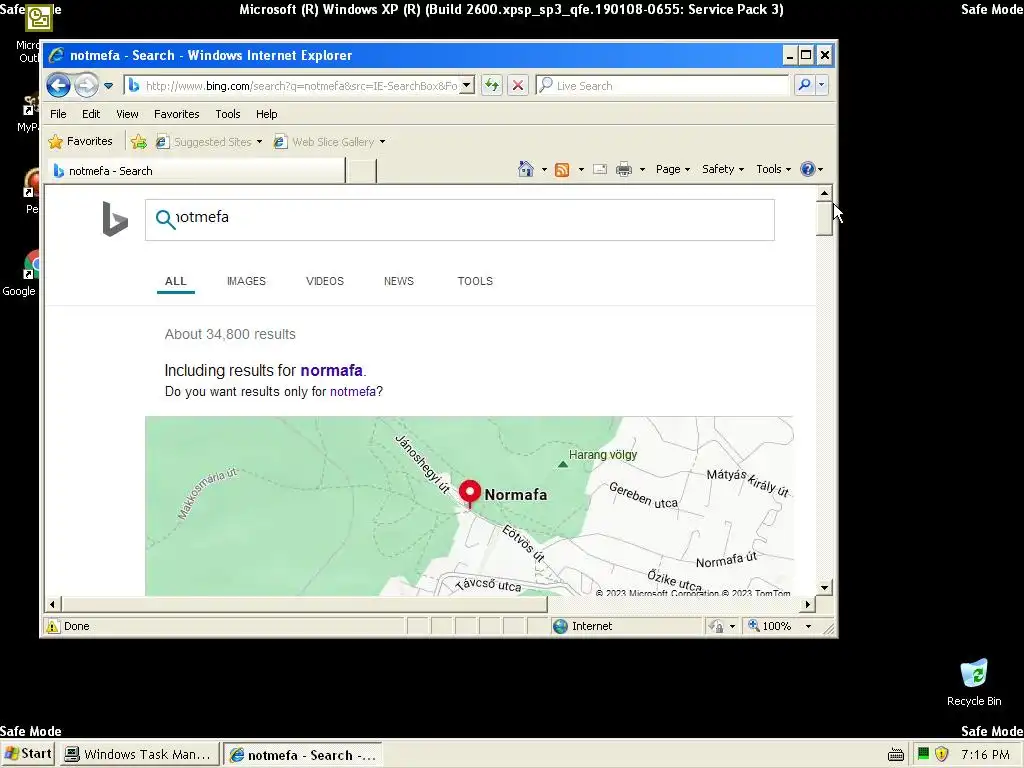The height and width of the screenshot is (768, 1024).
Task: Click the Protected Mode status icon
Action: [x=716, y=626]
